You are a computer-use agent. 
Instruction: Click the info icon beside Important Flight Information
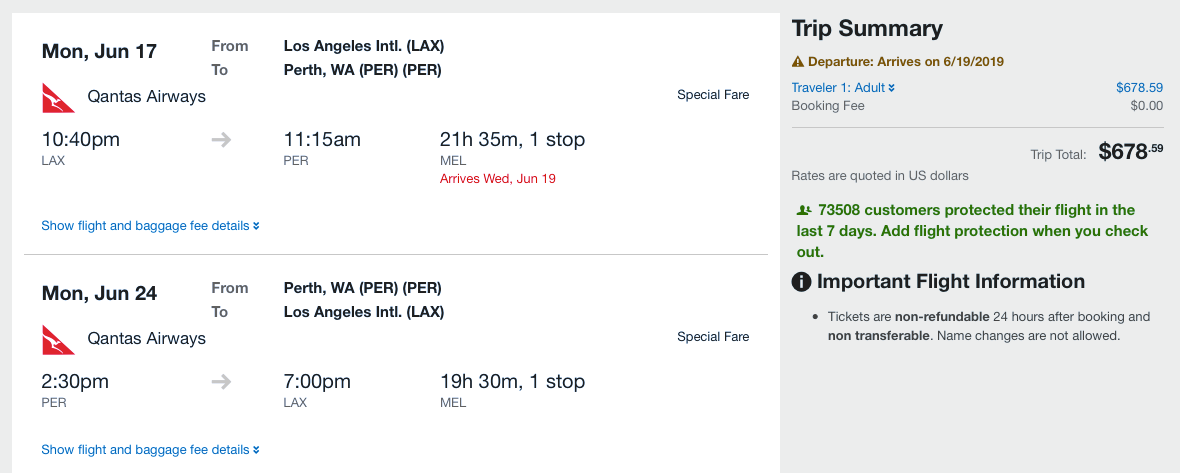point(801,282)
